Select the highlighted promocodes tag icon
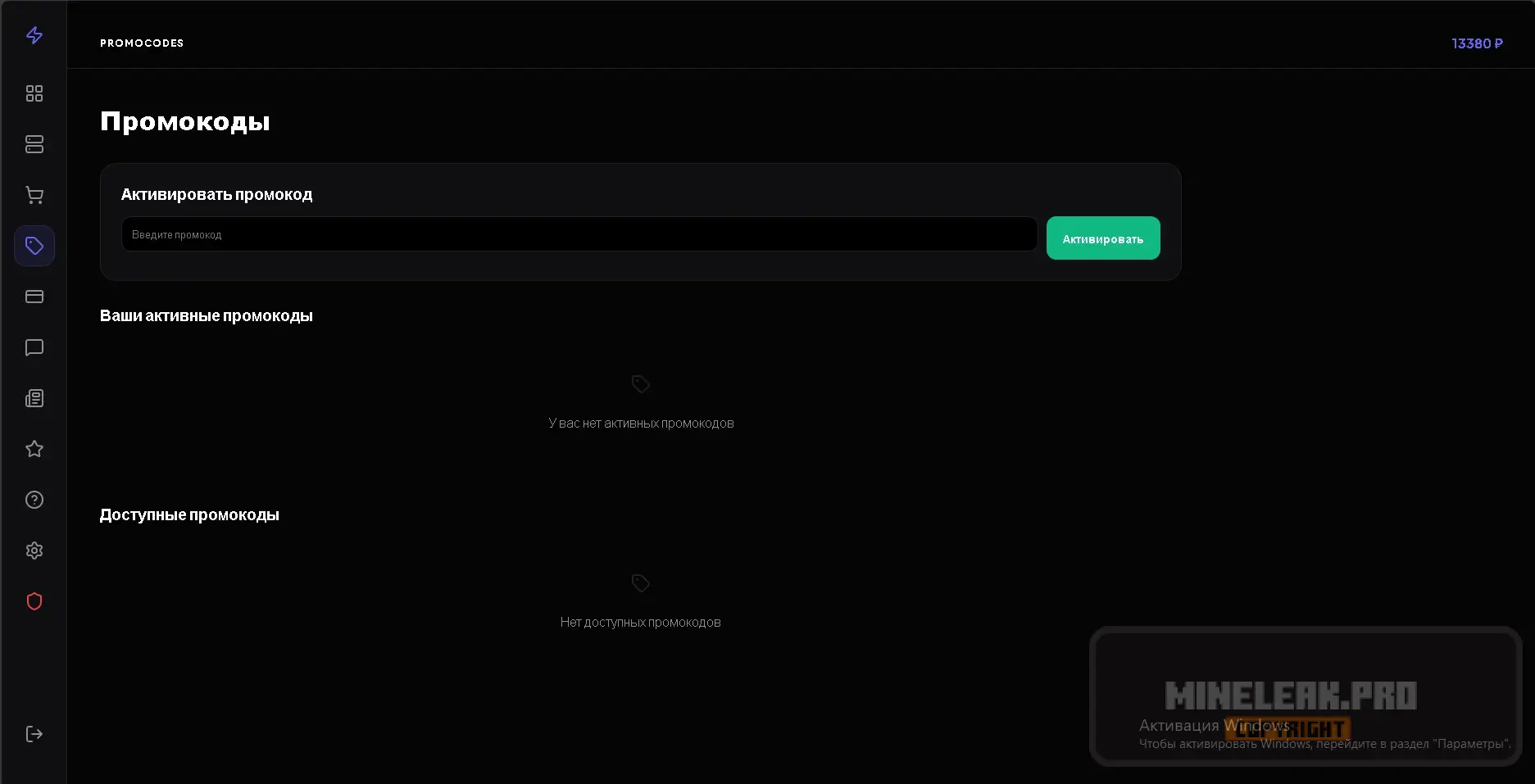1535x784 pixels. [34, 246]
